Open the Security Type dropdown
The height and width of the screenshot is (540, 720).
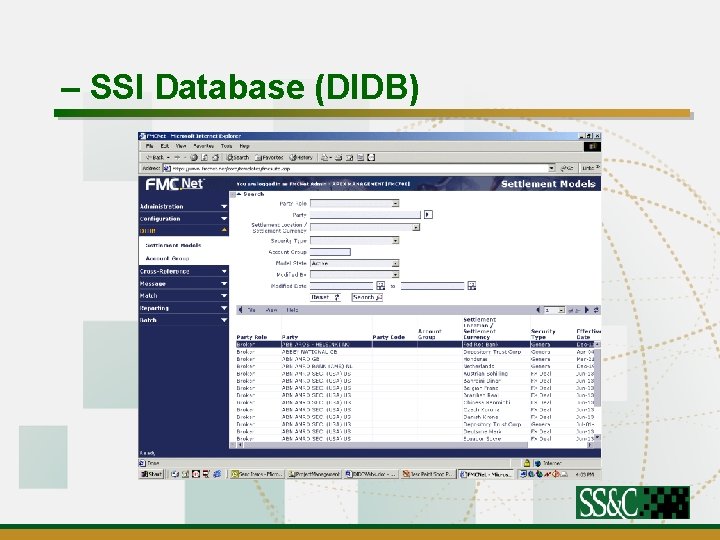pyautogui.click(x=354, y=241)
